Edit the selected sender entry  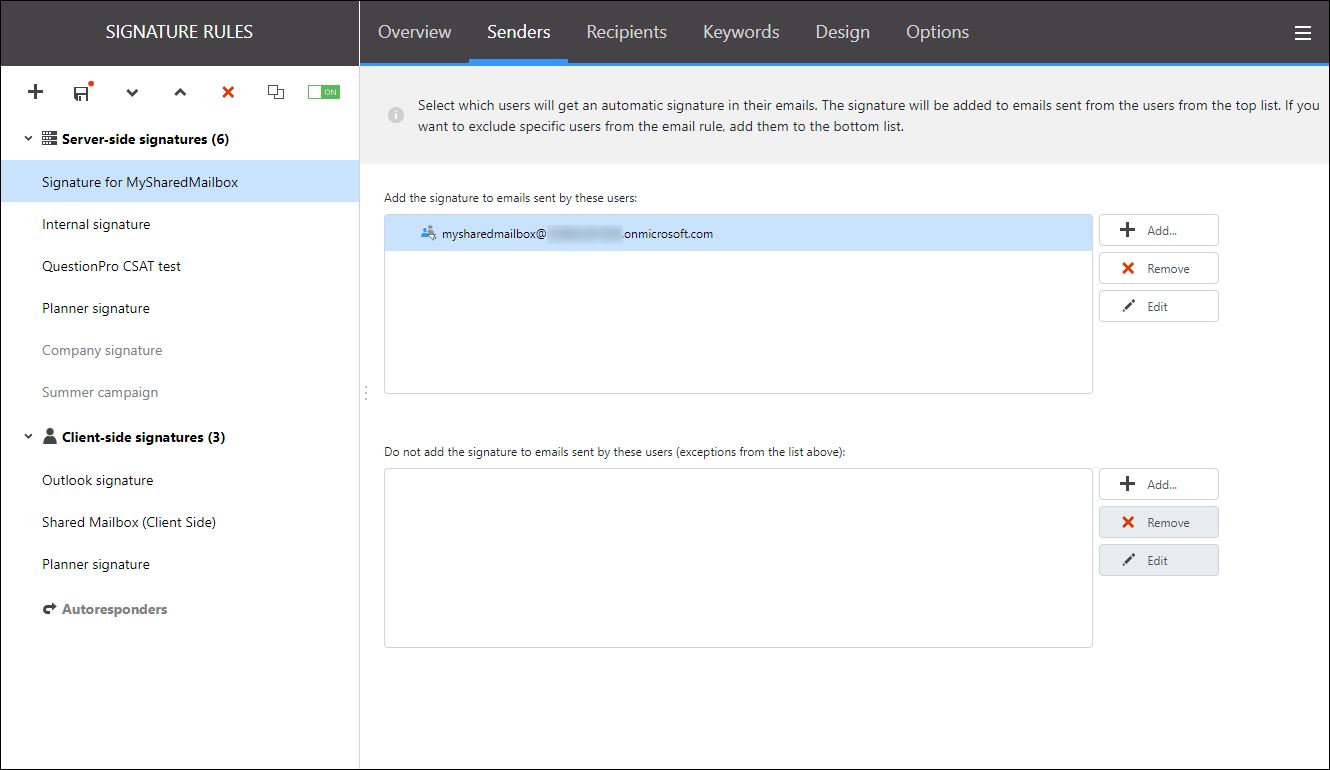pyautogui.click(x=1158, y=305)
